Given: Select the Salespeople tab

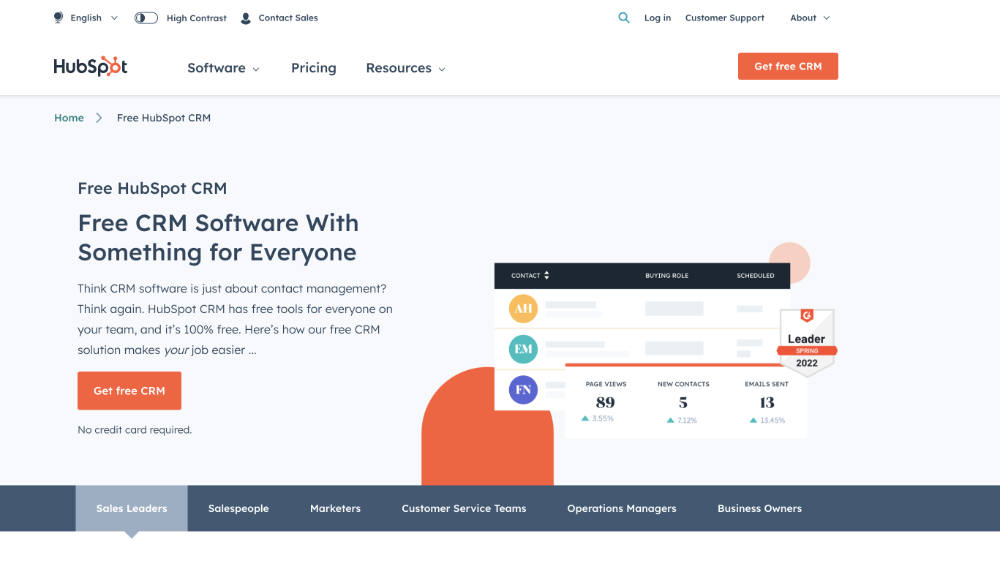Looking at the screenshot, I should tap(239, 508).
